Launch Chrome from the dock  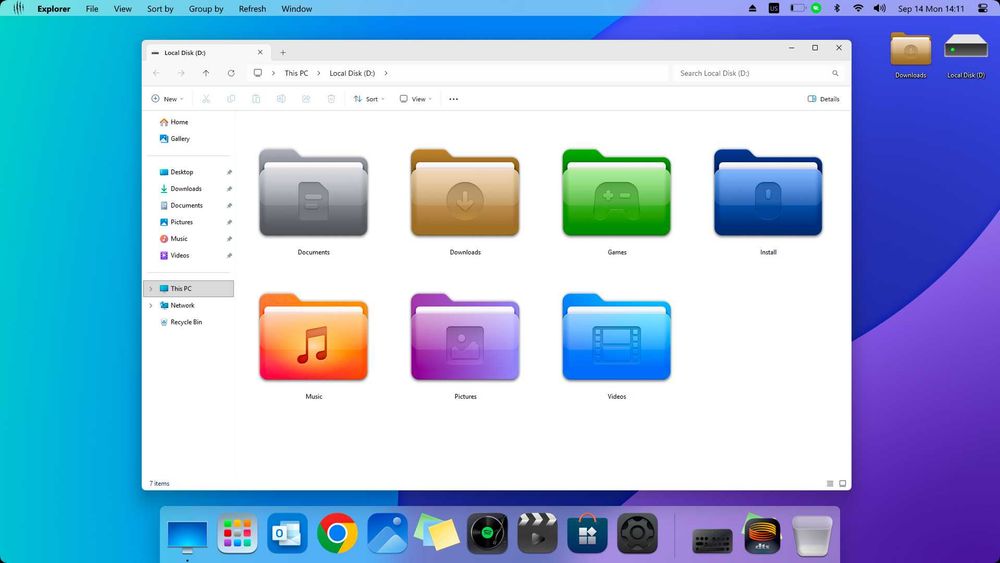(337, 533)
